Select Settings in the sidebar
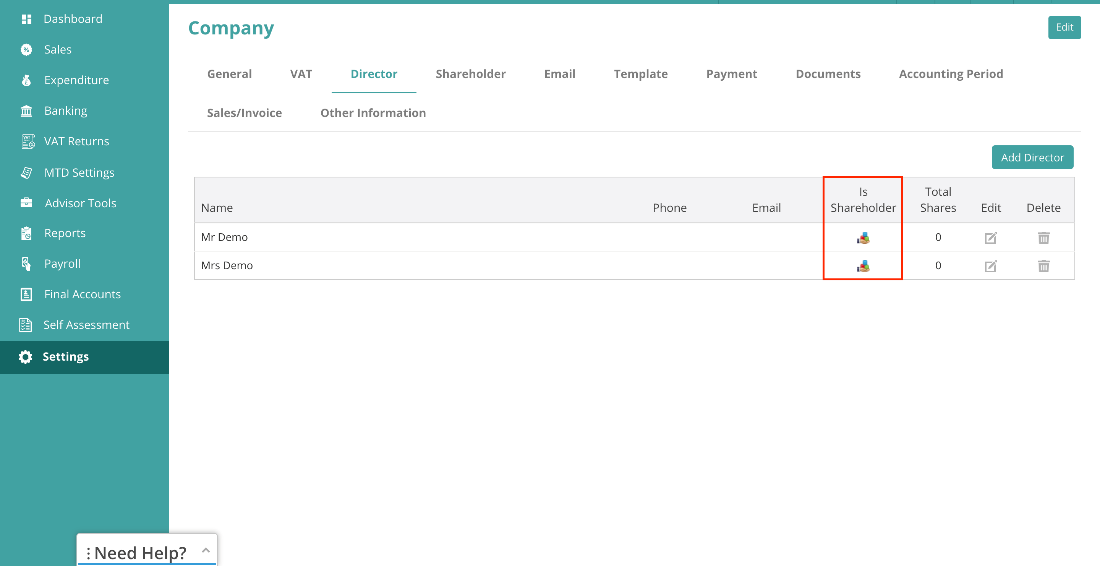The width and height of the screenshot is (1100, 566). [84, 357]
